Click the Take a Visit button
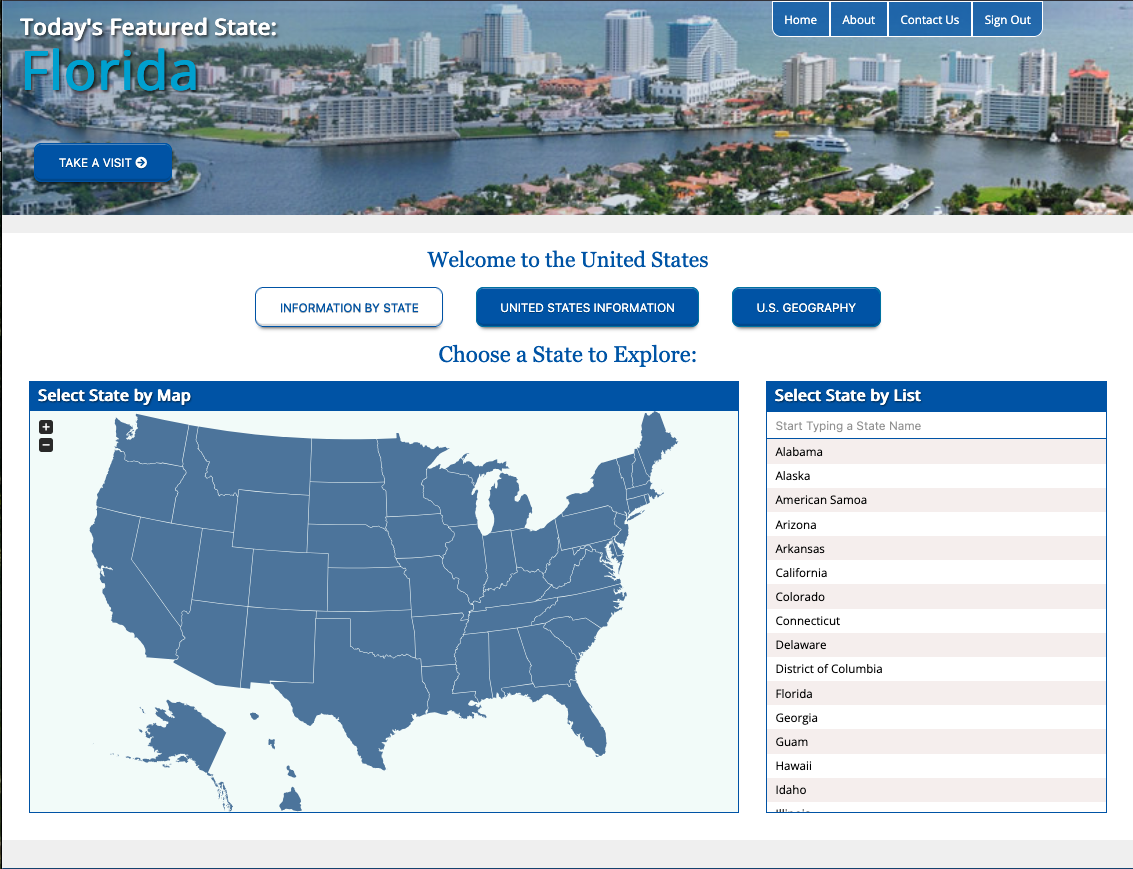Image resolution: width=1133 pixels, height=869 pixels. (103, 163)
